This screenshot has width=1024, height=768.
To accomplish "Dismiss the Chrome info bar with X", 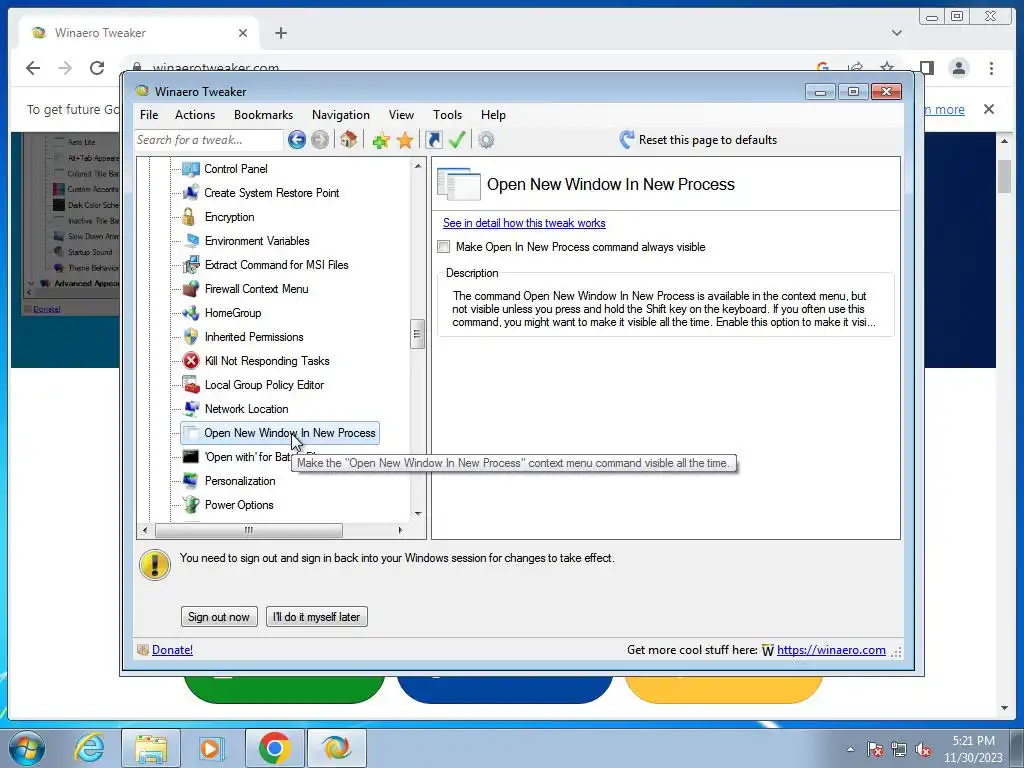I will tap(989, 109).
